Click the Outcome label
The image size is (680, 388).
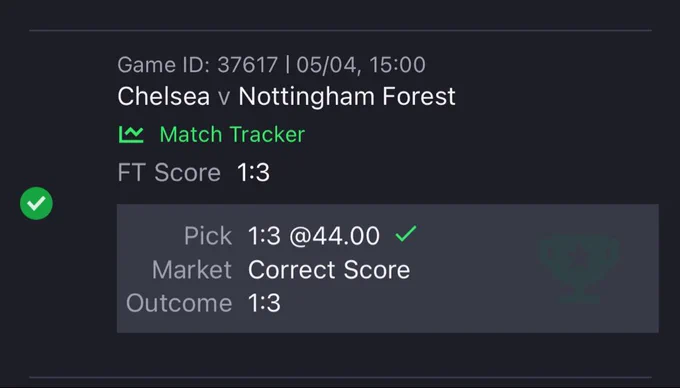[x=179, y=303]
